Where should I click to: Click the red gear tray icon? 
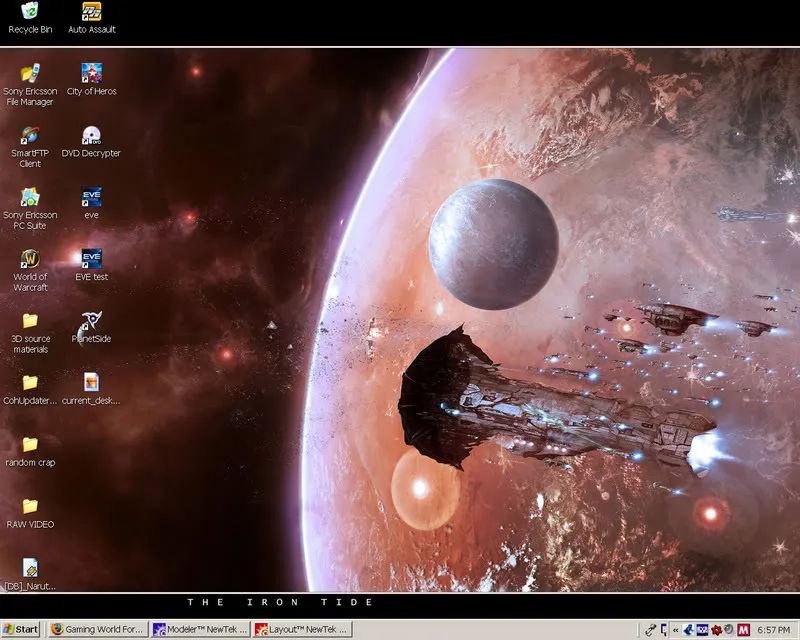click(716, 630)
